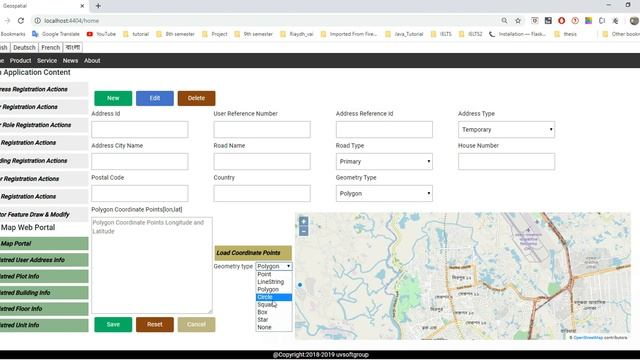Viewport: 640px width, 360px height.
Task: Choose Circle in geometry type list
Action: click(274, 297)
